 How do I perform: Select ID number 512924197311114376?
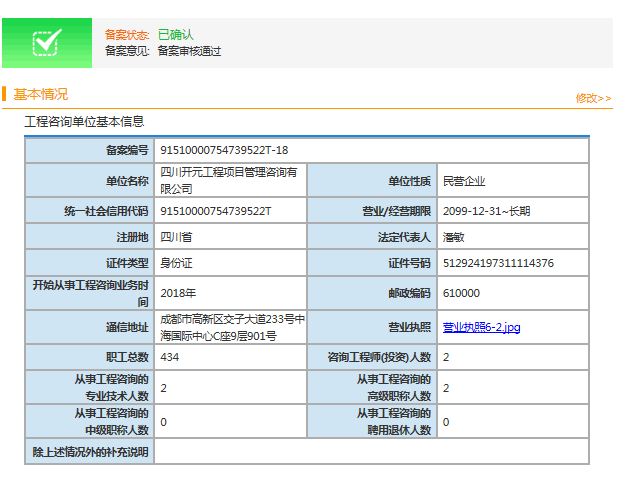click(498, 263)
